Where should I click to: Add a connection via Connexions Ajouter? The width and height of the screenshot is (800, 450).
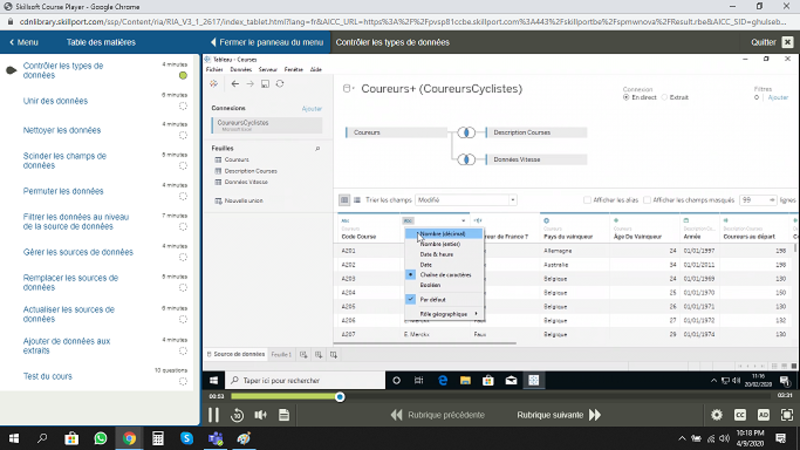(312, 109)
